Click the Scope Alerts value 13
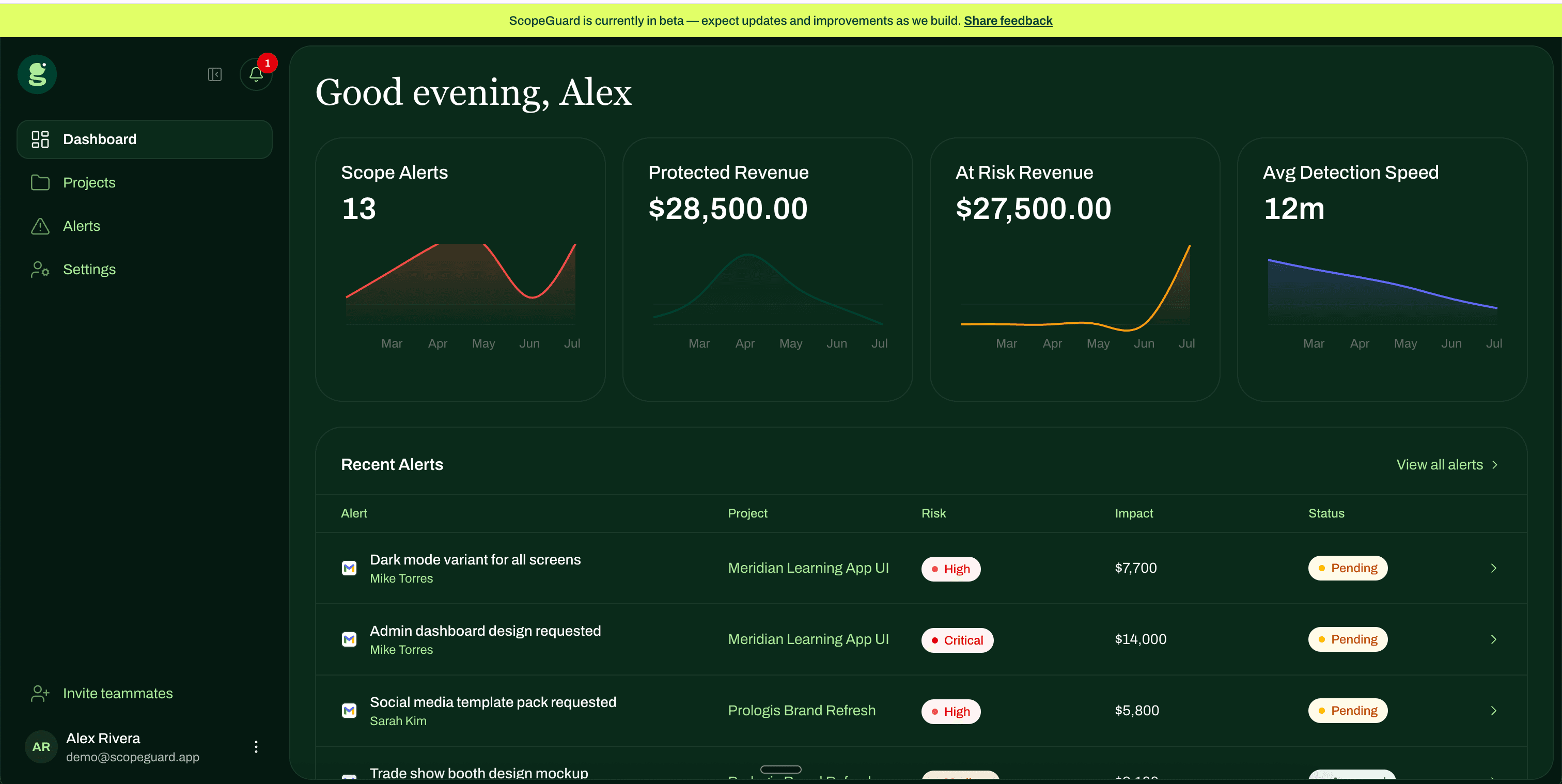 [x=359, y=209]
